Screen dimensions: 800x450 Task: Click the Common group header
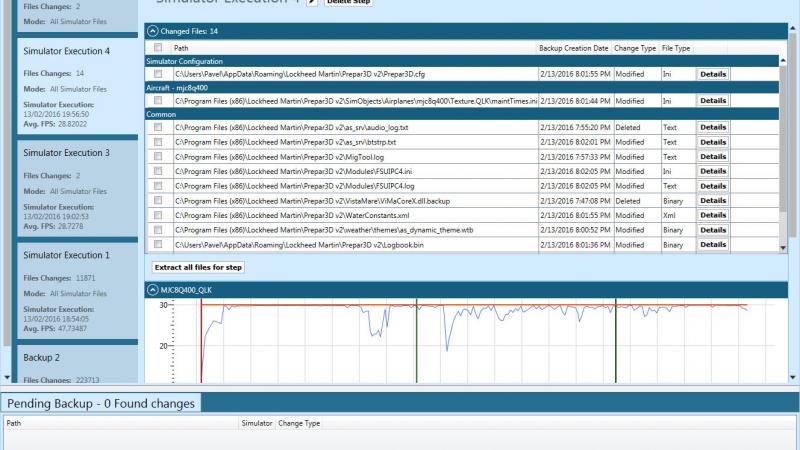(462, 114)
